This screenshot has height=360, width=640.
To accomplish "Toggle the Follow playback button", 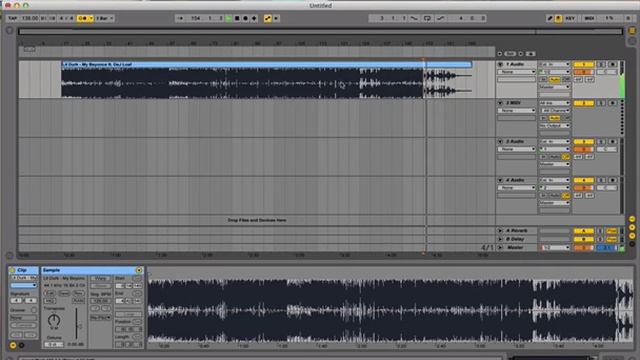I will [x=180, y=18].
